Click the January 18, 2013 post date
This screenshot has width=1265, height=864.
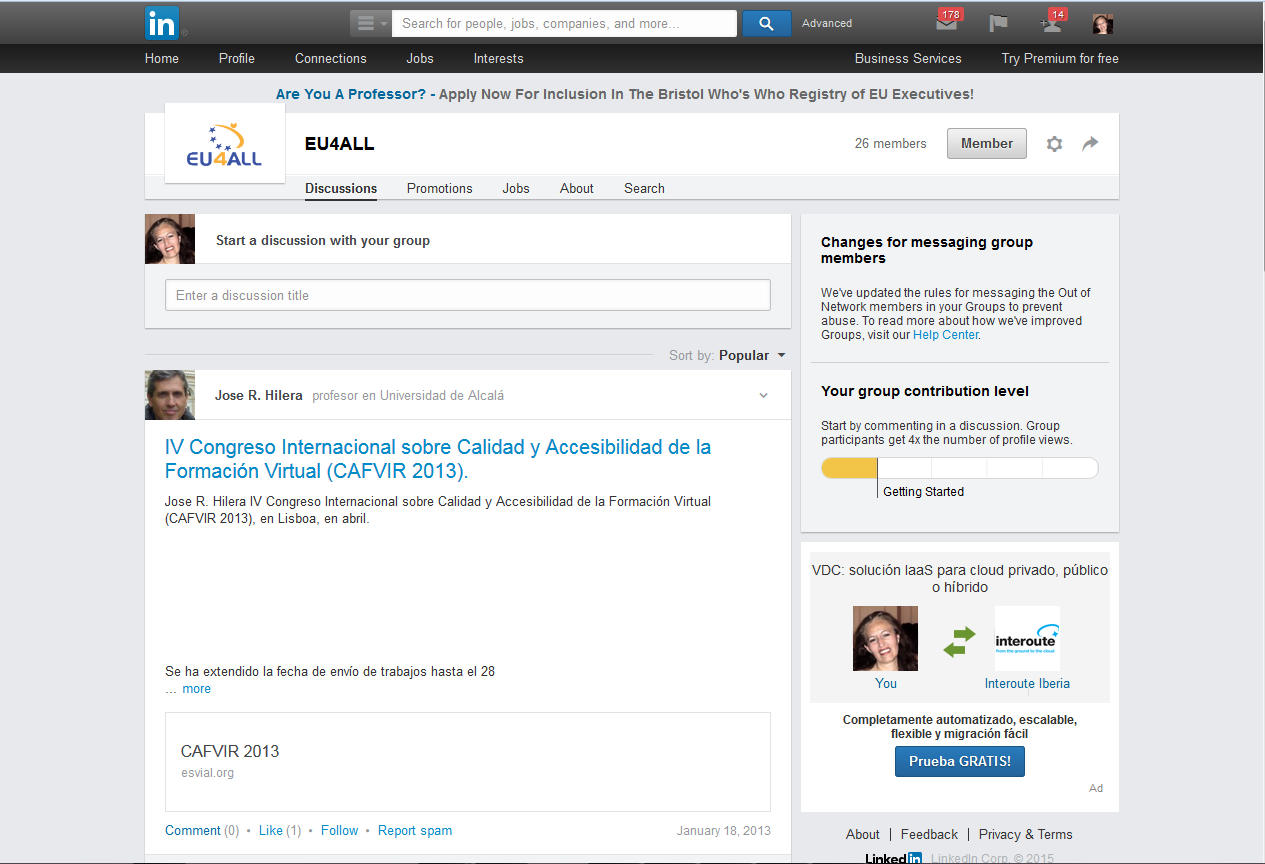724,830
